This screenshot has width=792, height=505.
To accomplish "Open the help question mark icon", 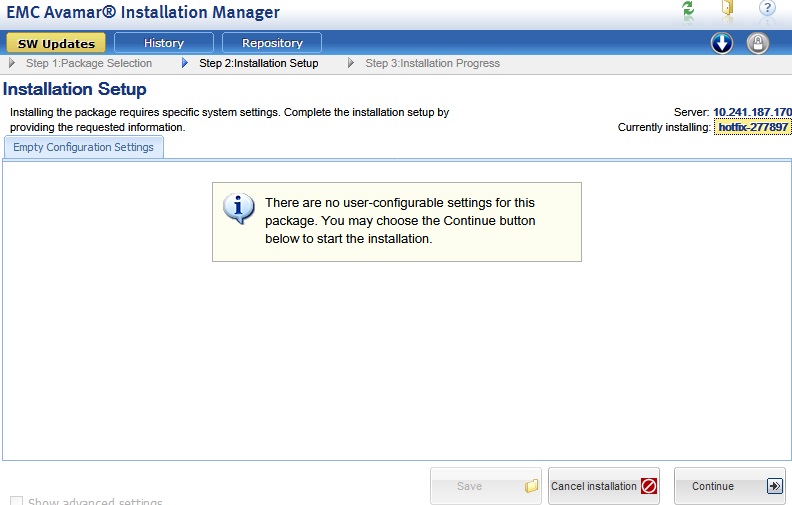I will click(767, 8).
